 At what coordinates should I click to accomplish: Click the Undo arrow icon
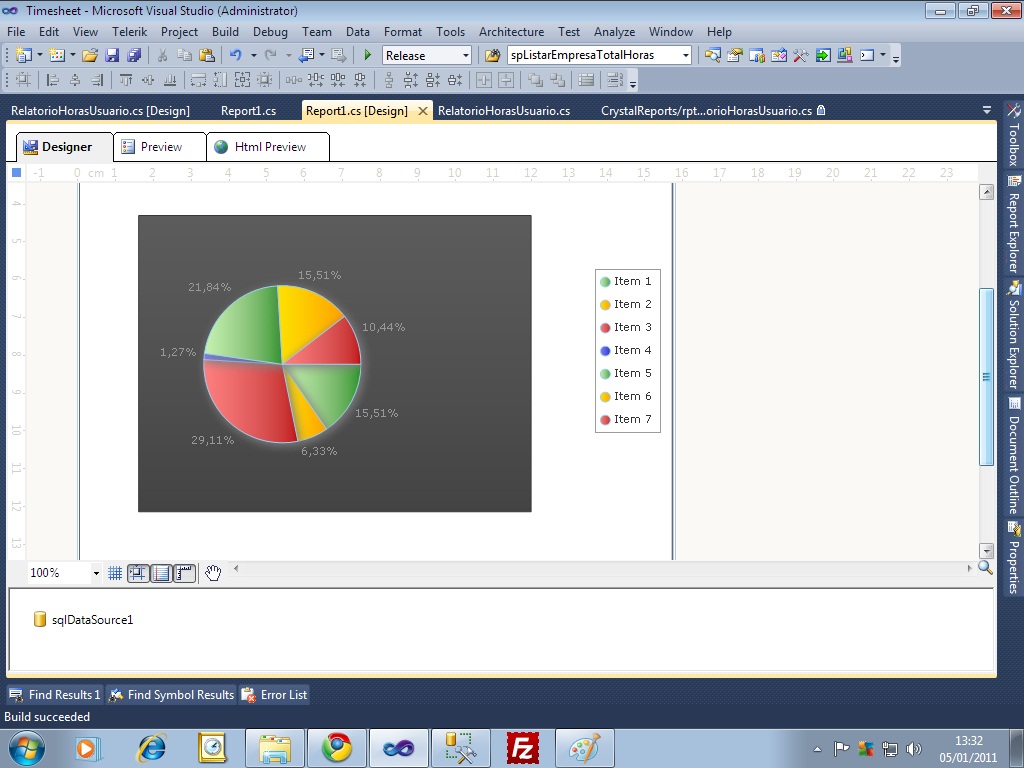click(x=235, y=56)
